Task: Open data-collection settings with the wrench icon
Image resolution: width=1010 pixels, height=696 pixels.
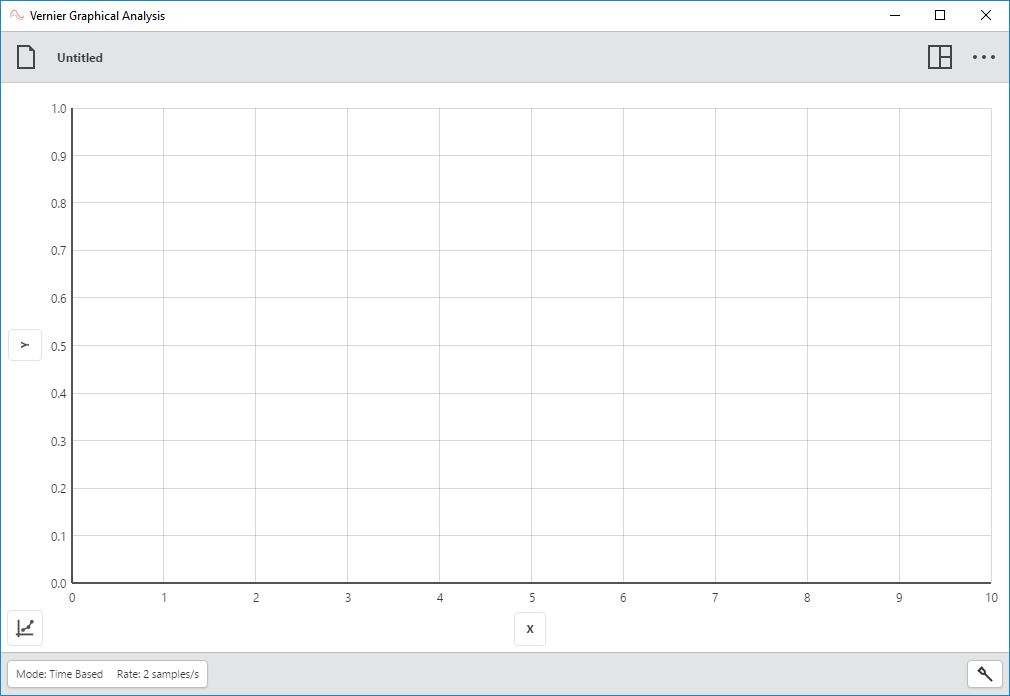Action: [985, 674]
